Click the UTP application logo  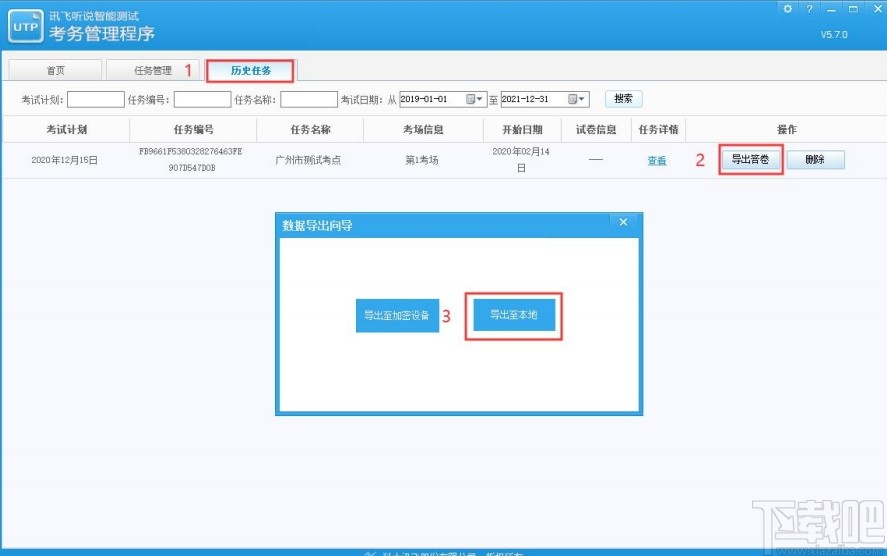(25, 26)
